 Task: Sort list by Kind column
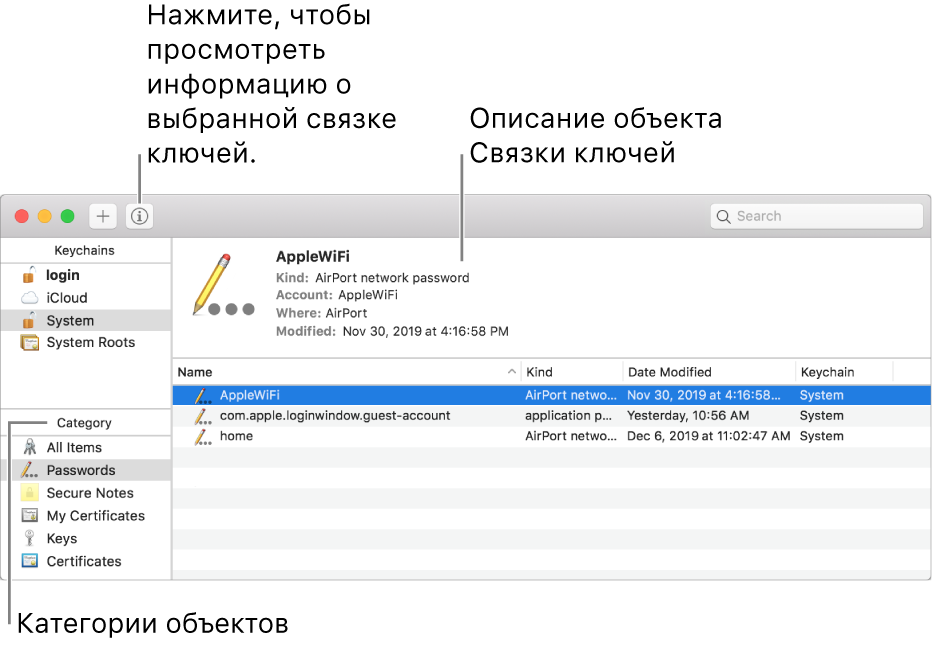[x=572, y=372]
